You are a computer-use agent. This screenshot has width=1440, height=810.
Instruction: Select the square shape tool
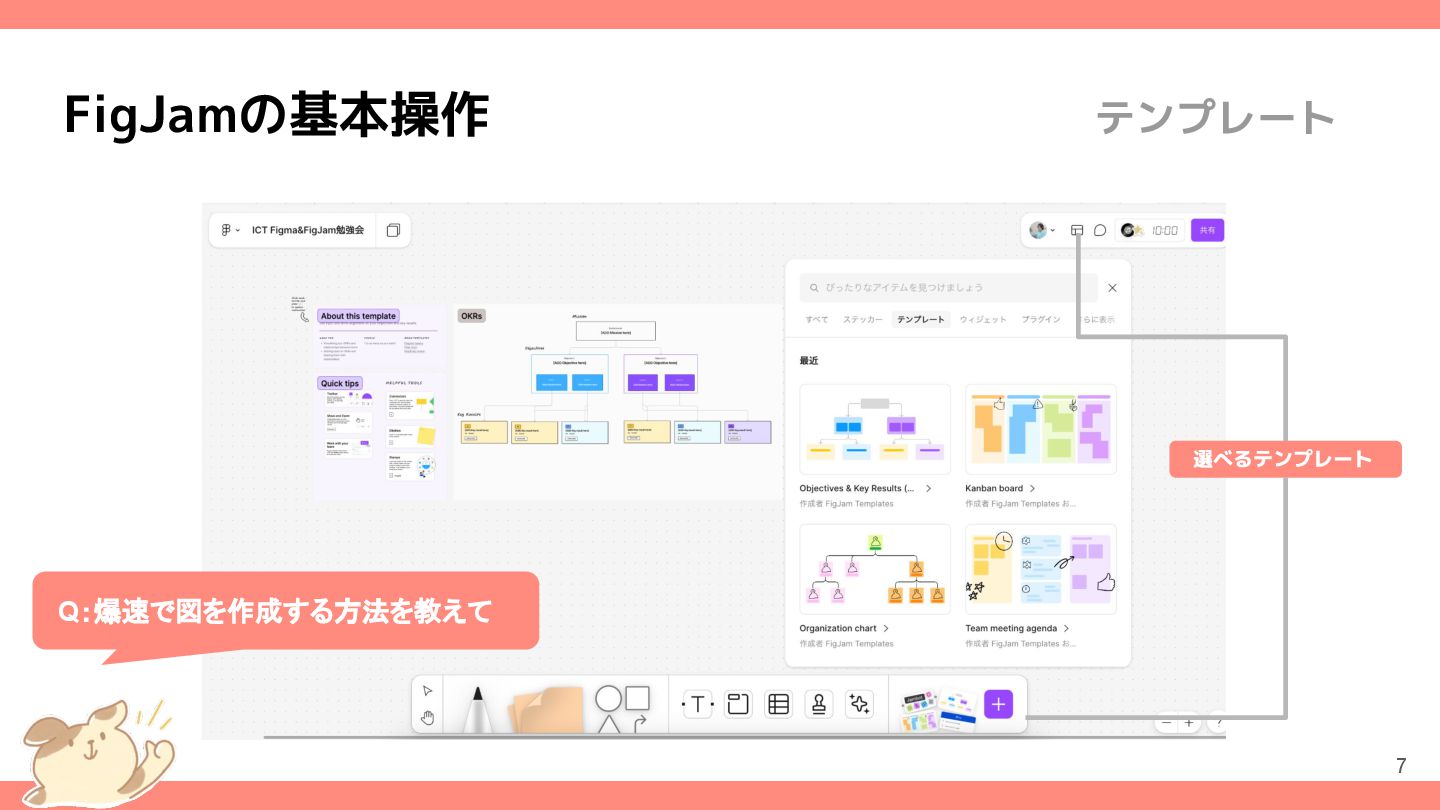(638, 697)
